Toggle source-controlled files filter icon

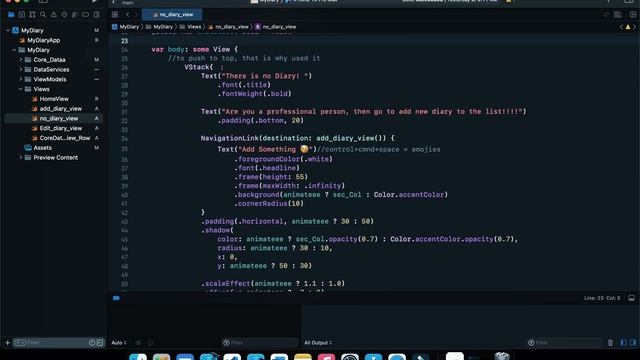click(x=100, y=343)
